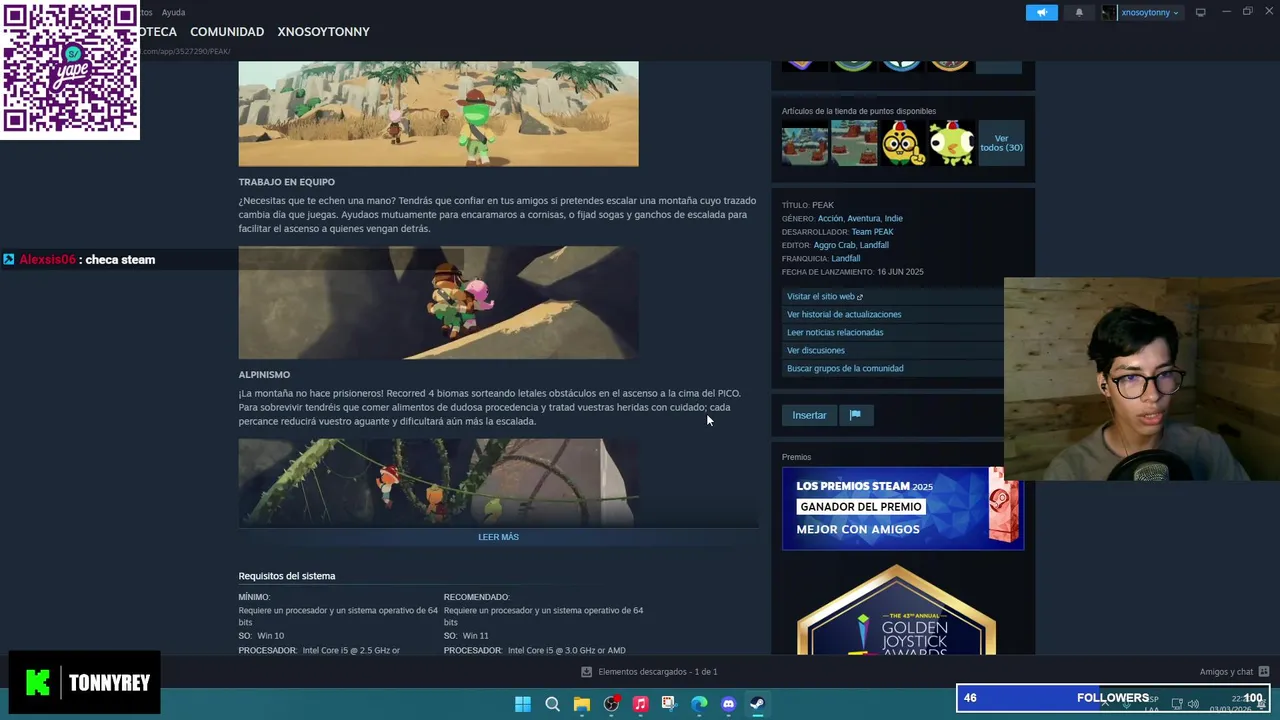Click the Amigos y chat icon
This screenshot has height=720, width=1280.
click(1264, 672)
